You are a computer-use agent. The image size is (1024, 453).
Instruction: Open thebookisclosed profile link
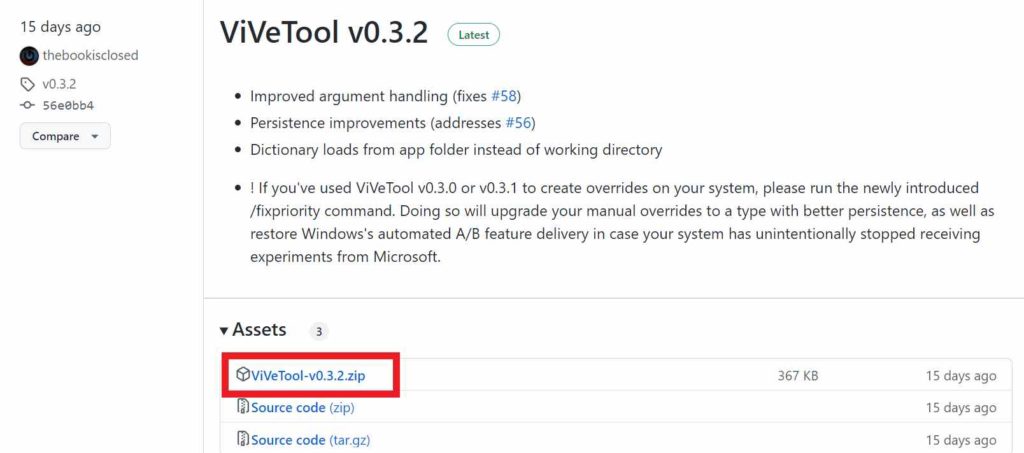click(x=90, y=55)
